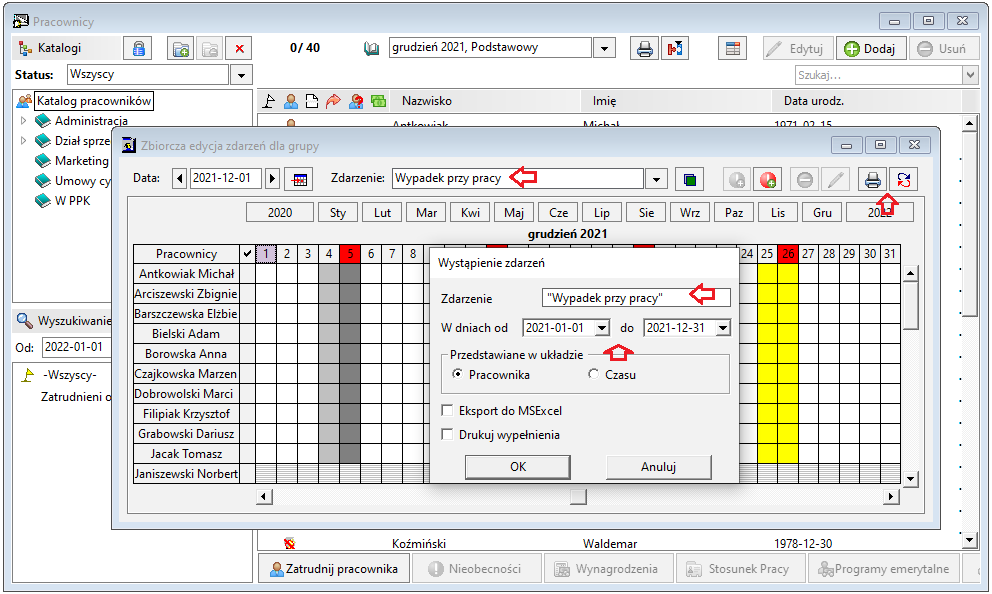The width and height of the screenshot is (992, 594).
Task: Click the main toolbar printer icon
Action: click(x=644, y=49)
